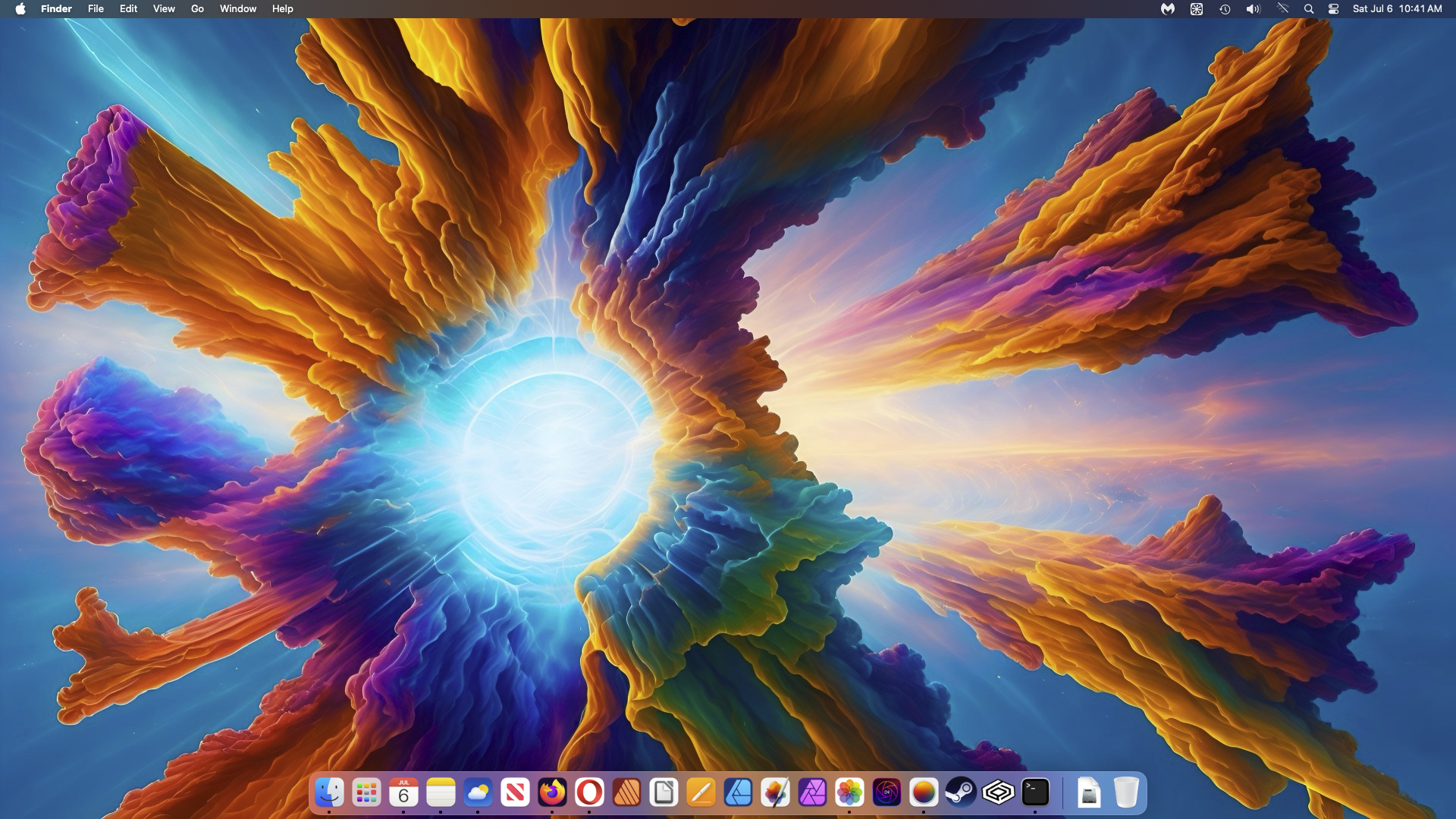
Task: Open the Weather app in dock
Action: (478, 792)
